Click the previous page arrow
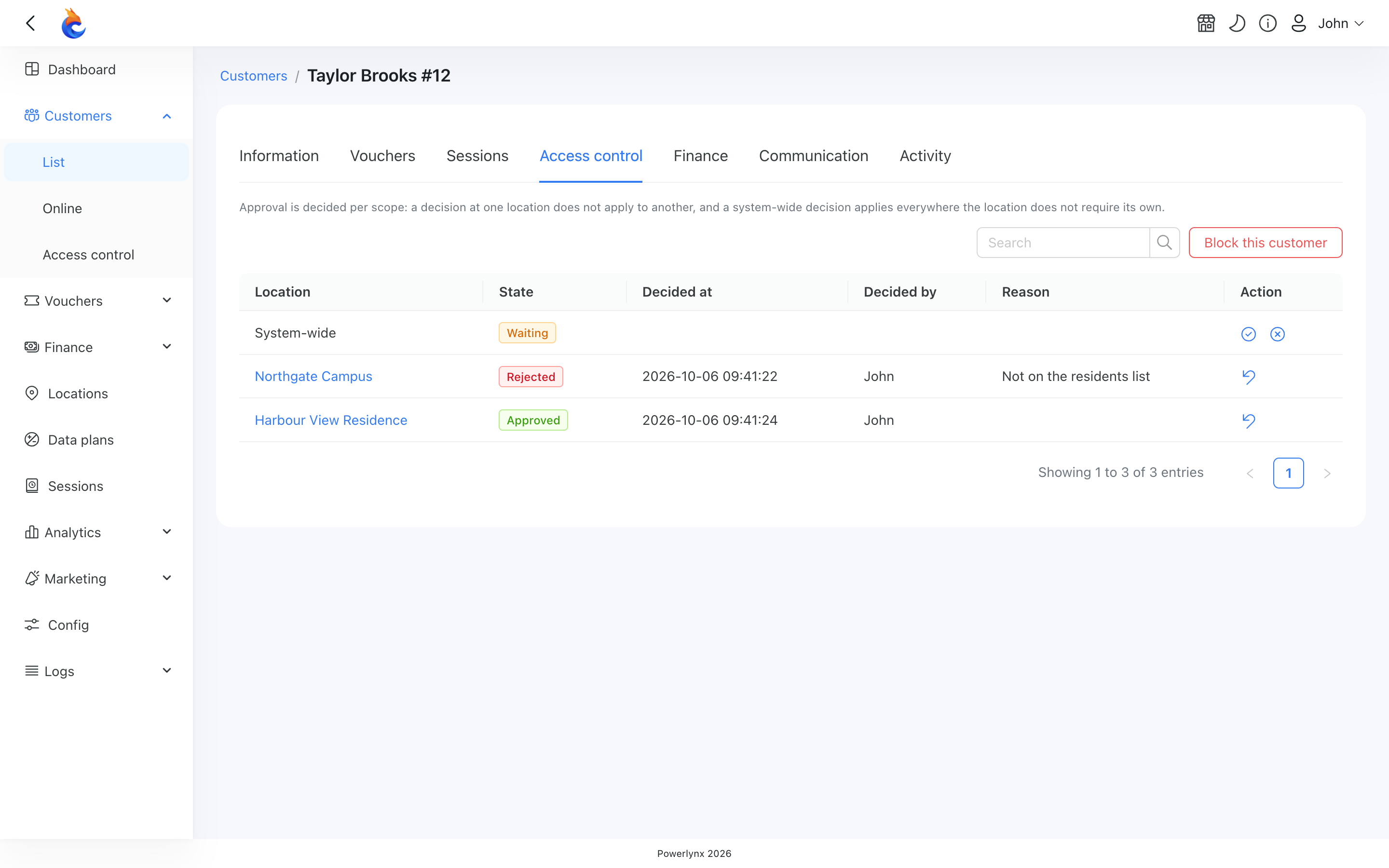Screen dimensions: 1389x868 pos(1250,473)
